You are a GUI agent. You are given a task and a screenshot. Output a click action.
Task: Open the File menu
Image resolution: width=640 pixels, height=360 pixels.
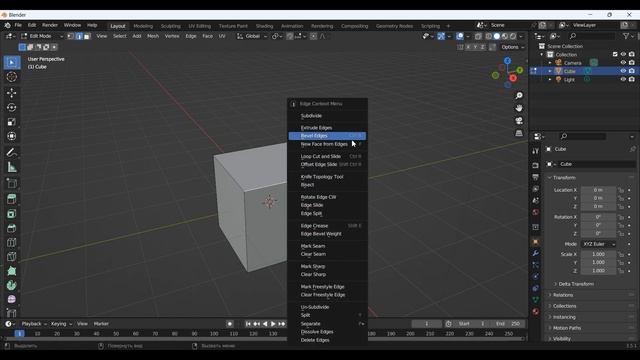tap(18, 25)
